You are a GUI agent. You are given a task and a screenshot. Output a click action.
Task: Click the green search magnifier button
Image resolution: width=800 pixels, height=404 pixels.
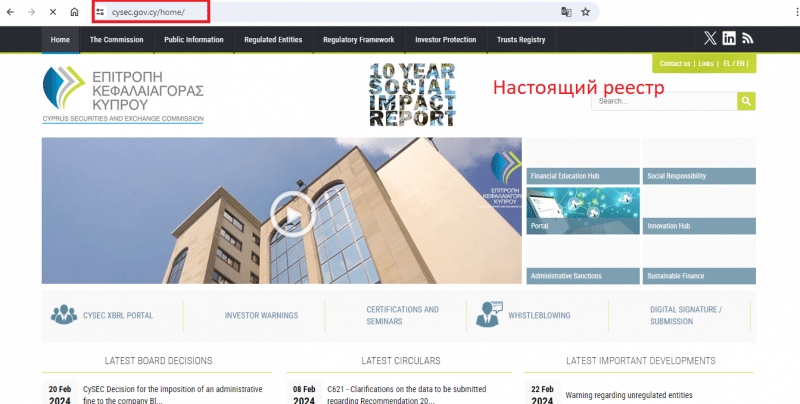click(x=746, y=101)
